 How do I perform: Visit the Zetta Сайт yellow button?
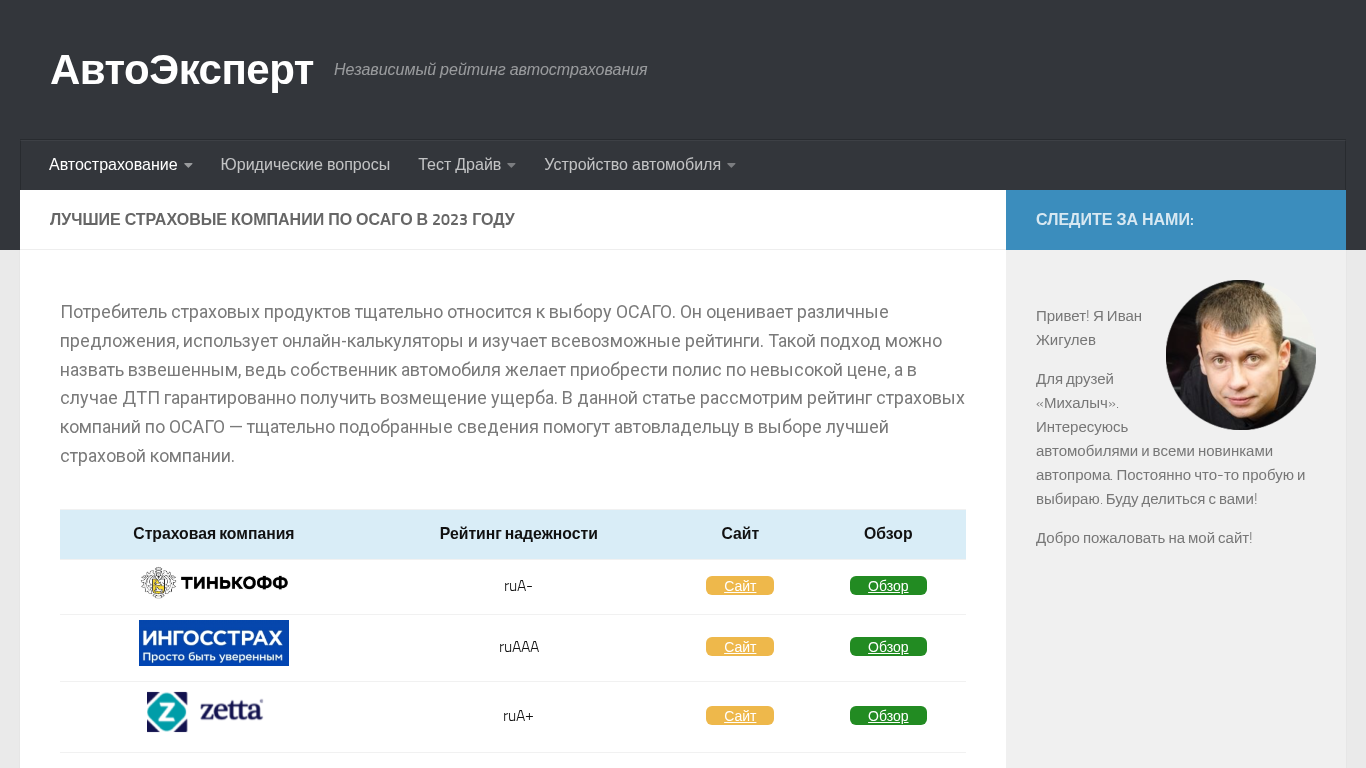[x=740, y=716]
